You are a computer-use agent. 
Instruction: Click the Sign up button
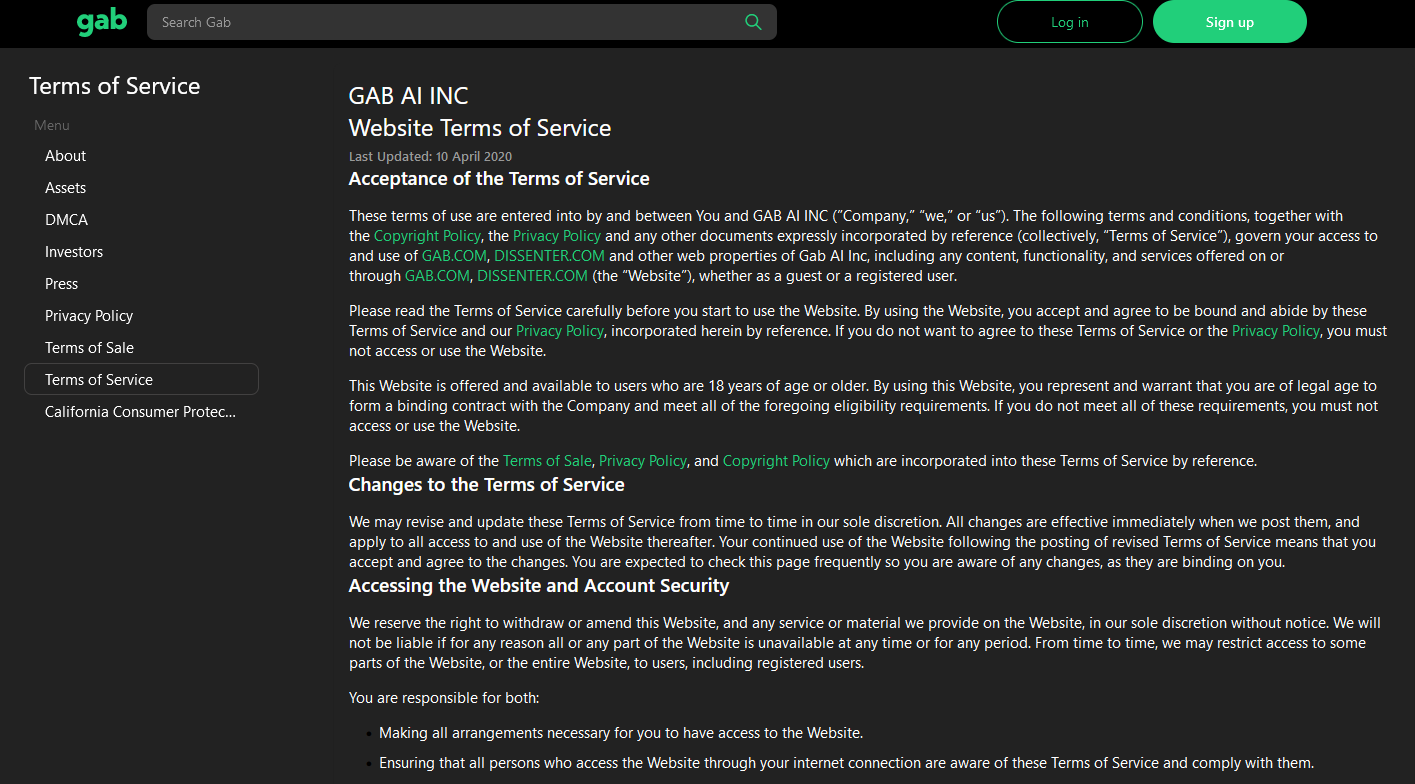pyautogui.click(x=1229, y=22)
